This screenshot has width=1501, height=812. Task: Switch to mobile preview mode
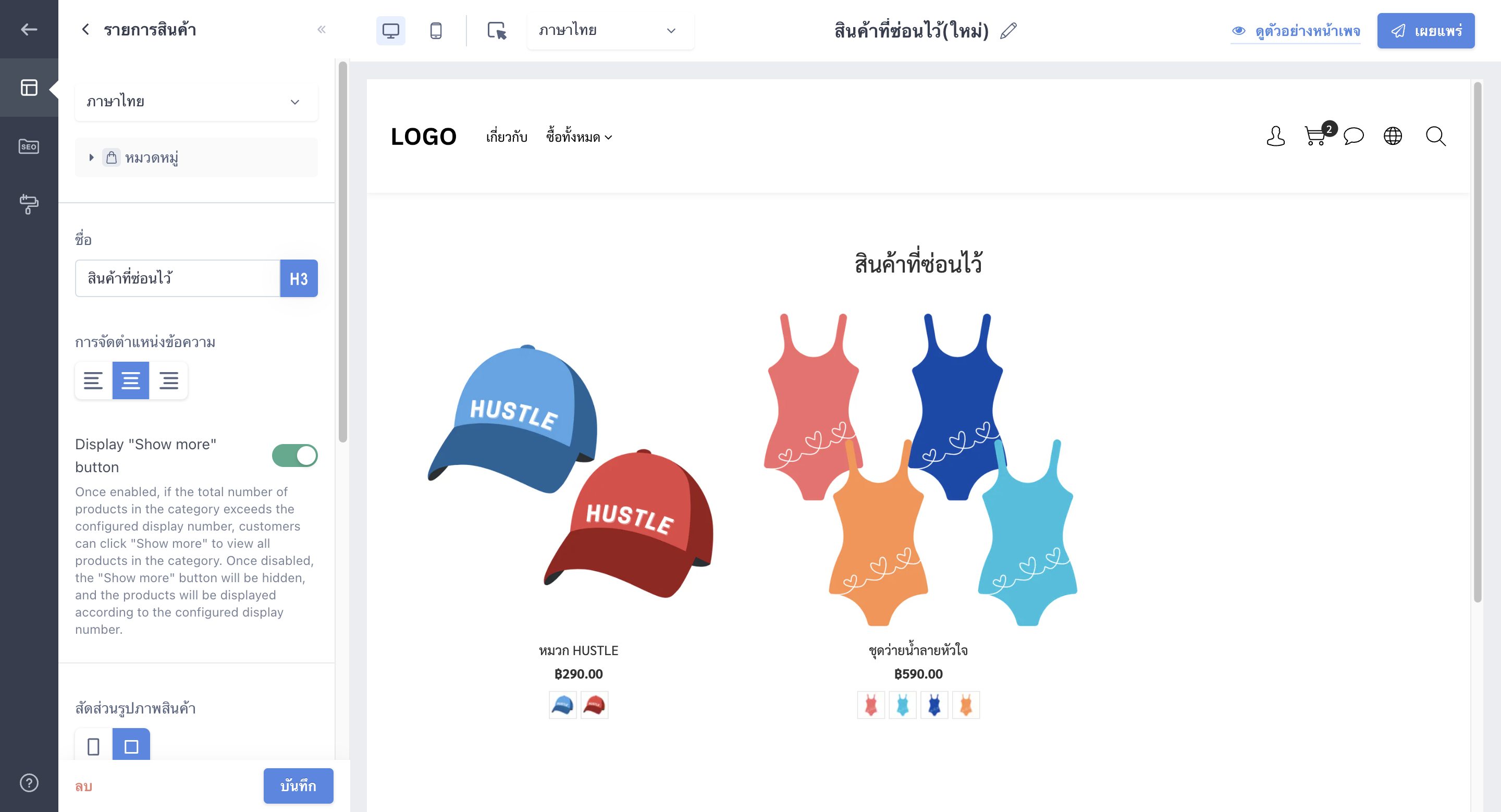point(436,30)
